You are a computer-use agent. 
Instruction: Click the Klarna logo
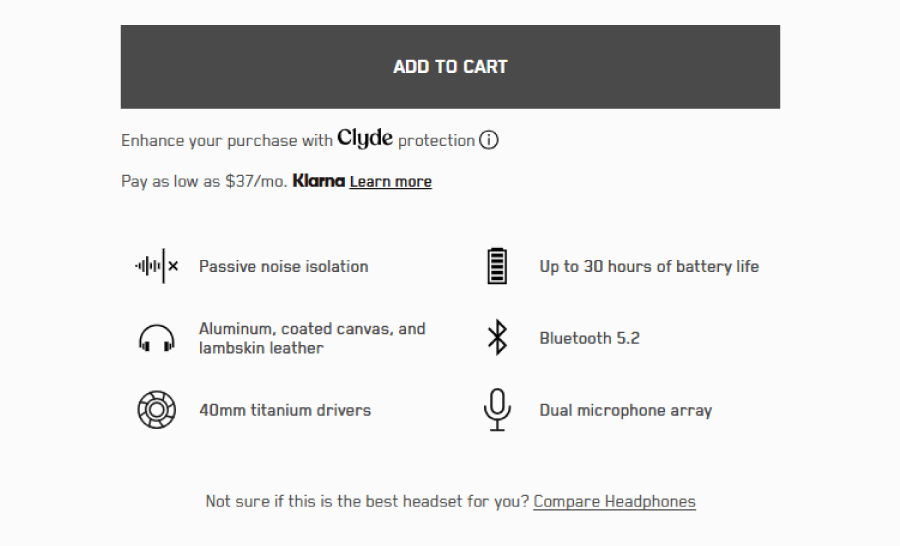(319, 181)
